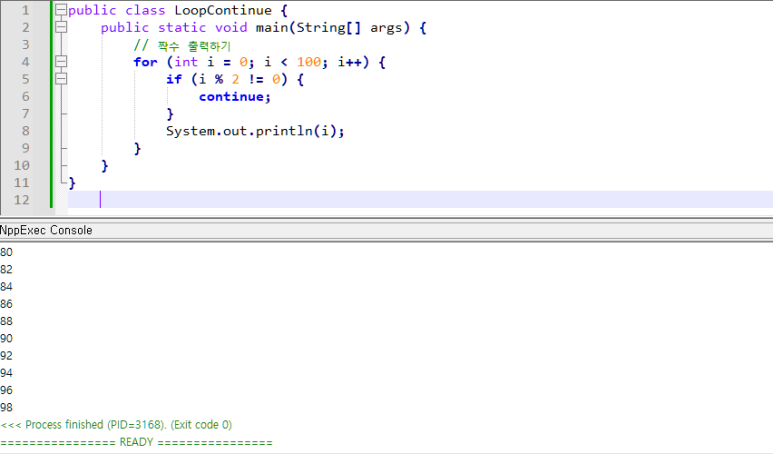Screen dimensions: 773x454
Task: Click the comment on line 3
Action: point(182,45)
